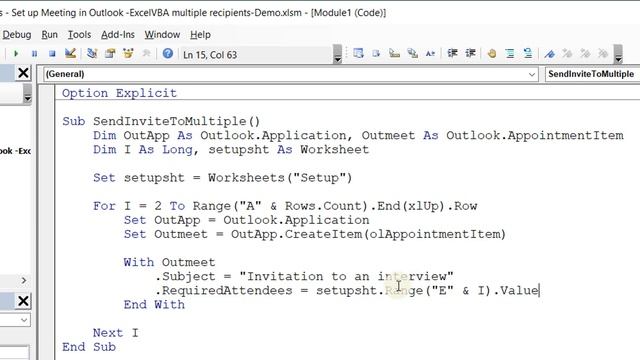This screenshot has height=360, width=640.
Task: Open Project Explorer from toolbar icon
Action: (92, 53)
